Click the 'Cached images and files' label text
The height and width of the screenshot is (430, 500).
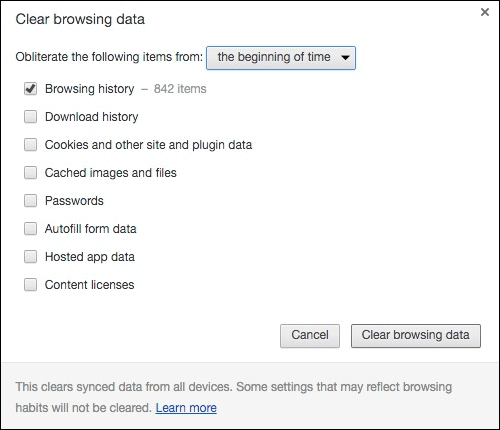tap(111, 173)
